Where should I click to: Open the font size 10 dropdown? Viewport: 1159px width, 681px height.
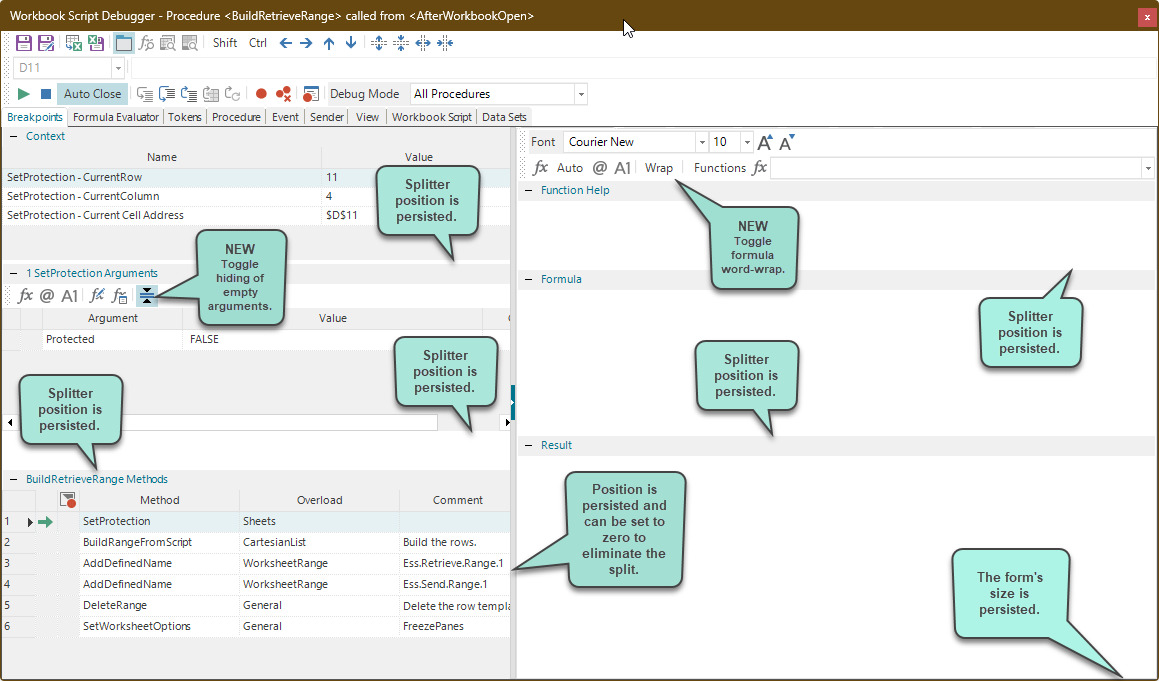[x=747, y=142]
